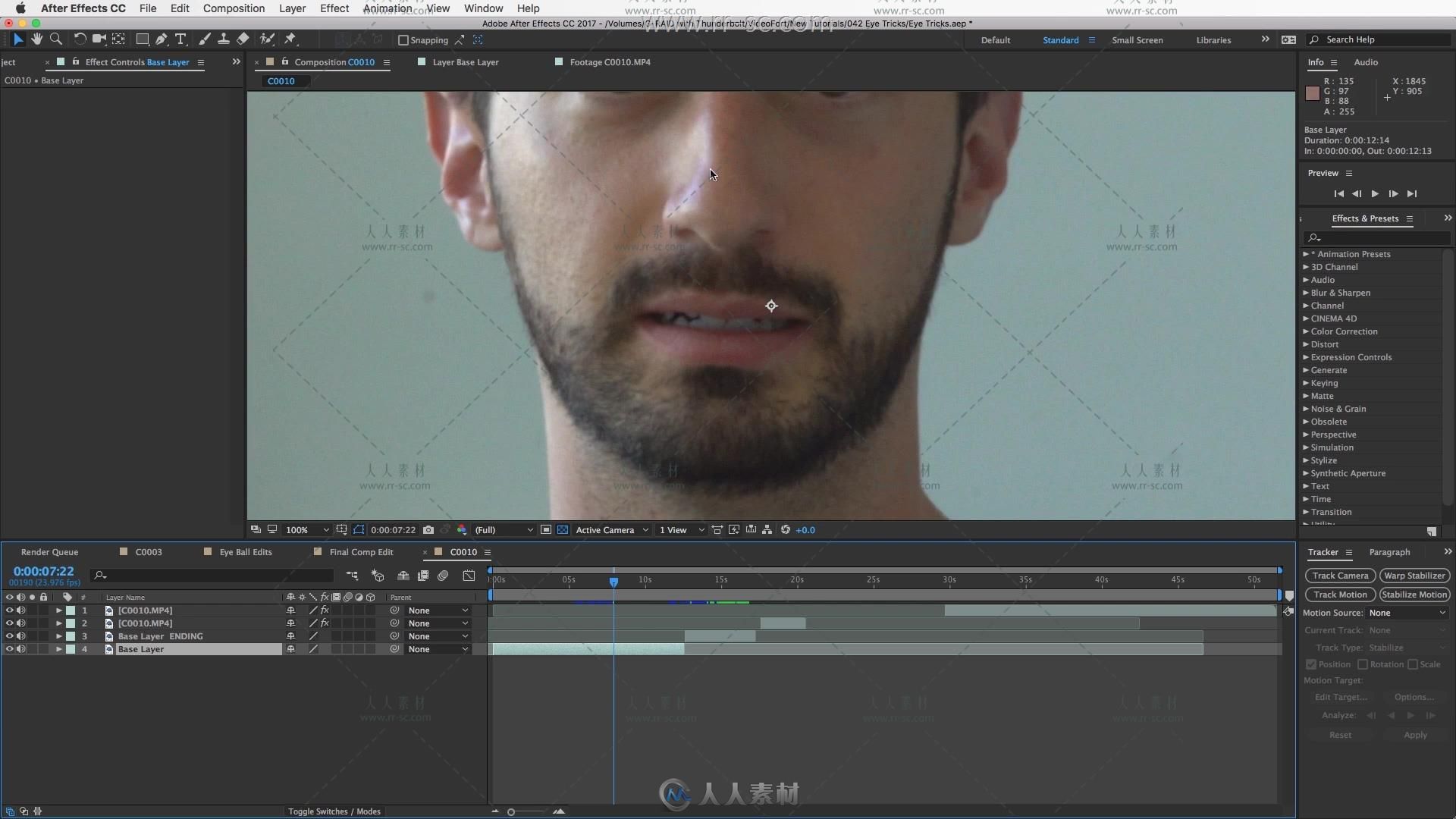Select the Pen tool in toolbar
Screen dimensions: 1456x819
coord(160,39)
